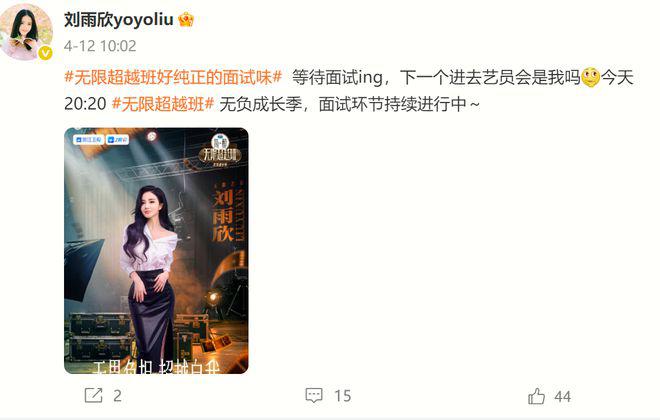
Task: Open the profile avatar of 刘雨欣yoyoliu
Action: [26, 33]
